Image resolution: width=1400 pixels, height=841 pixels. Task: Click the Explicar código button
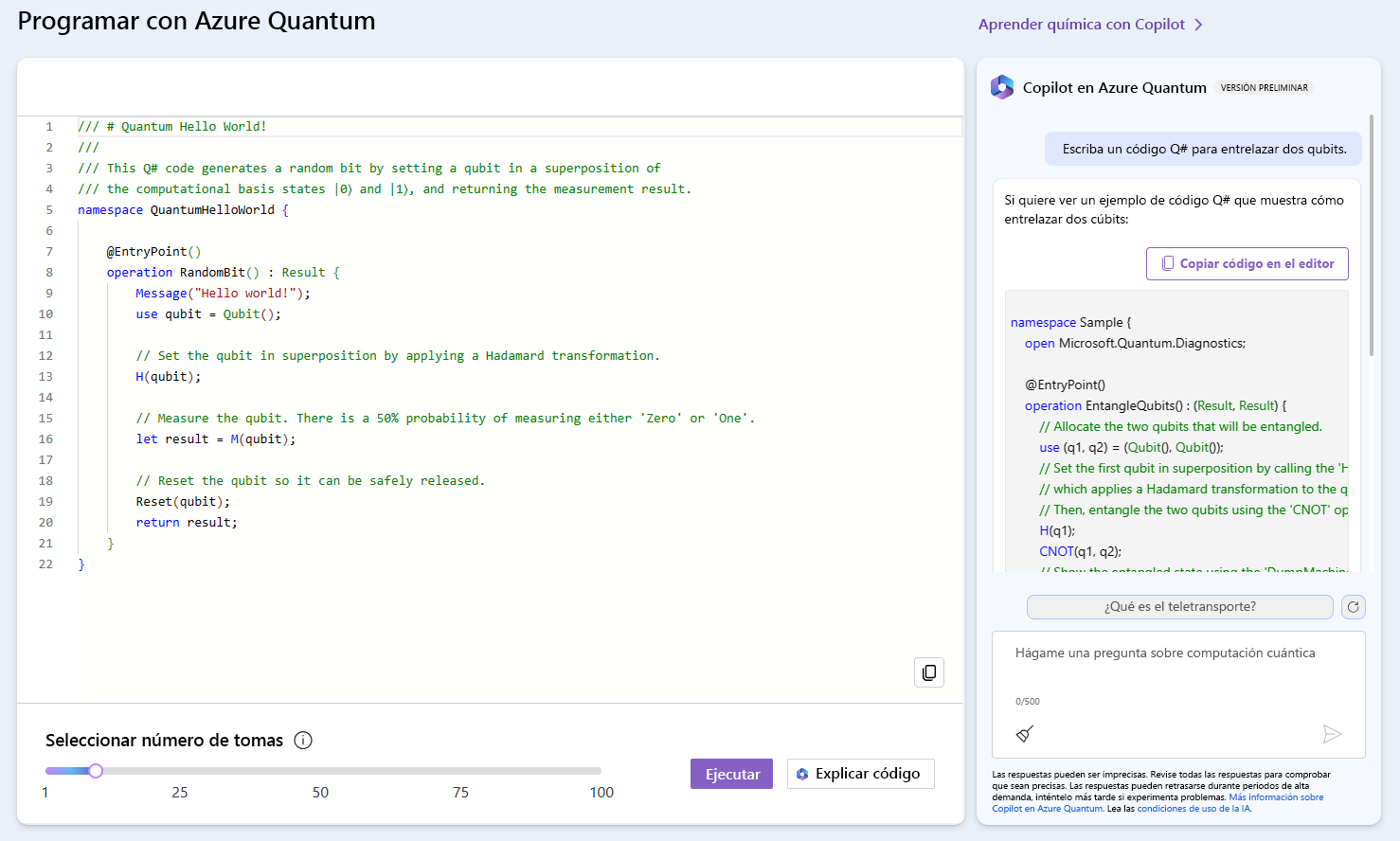click(x=860, y=774)
